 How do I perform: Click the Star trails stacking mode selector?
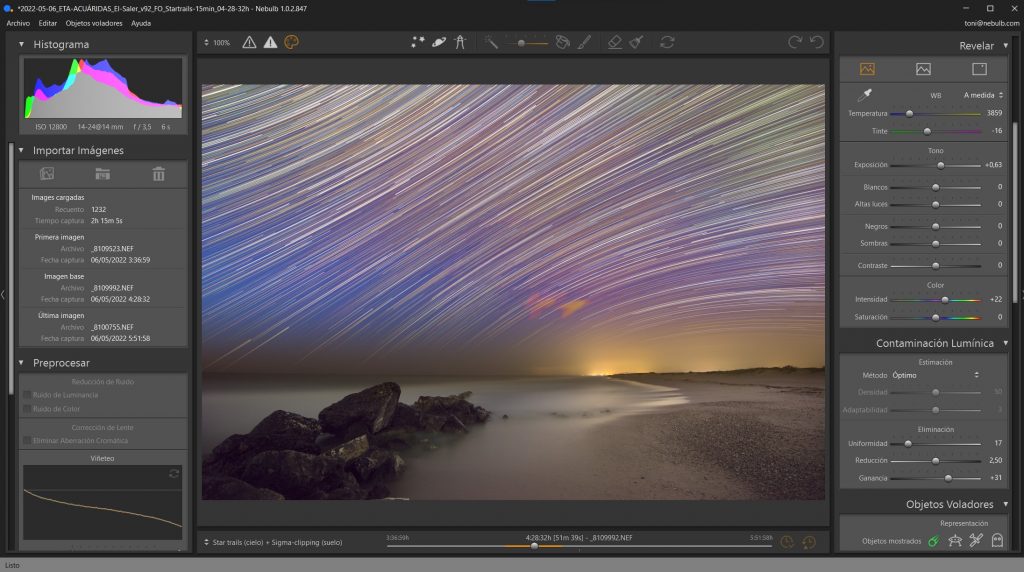(277, 542)
